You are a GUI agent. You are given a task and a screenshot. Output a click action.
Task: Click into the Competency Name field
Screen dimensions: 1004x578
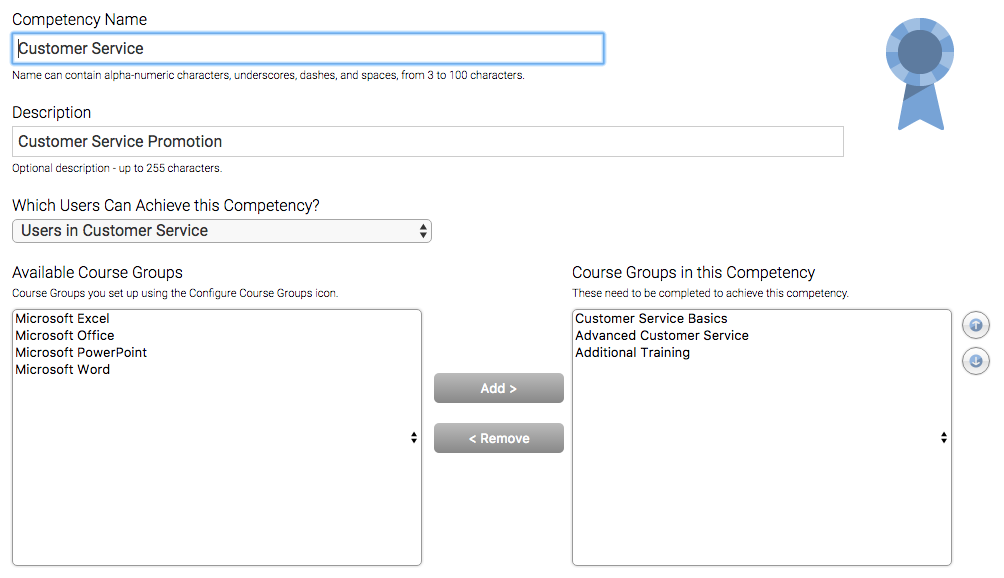(x=308, y=49)
